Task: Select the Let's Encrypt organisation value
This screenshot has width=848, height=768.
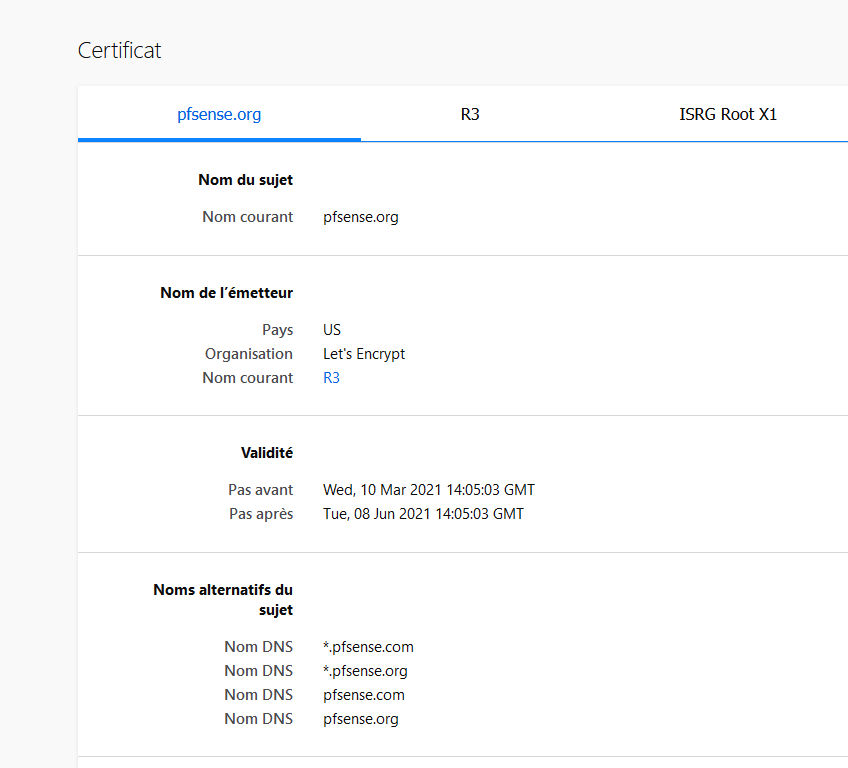Action: pyautogui.click(x=364, y=354)
